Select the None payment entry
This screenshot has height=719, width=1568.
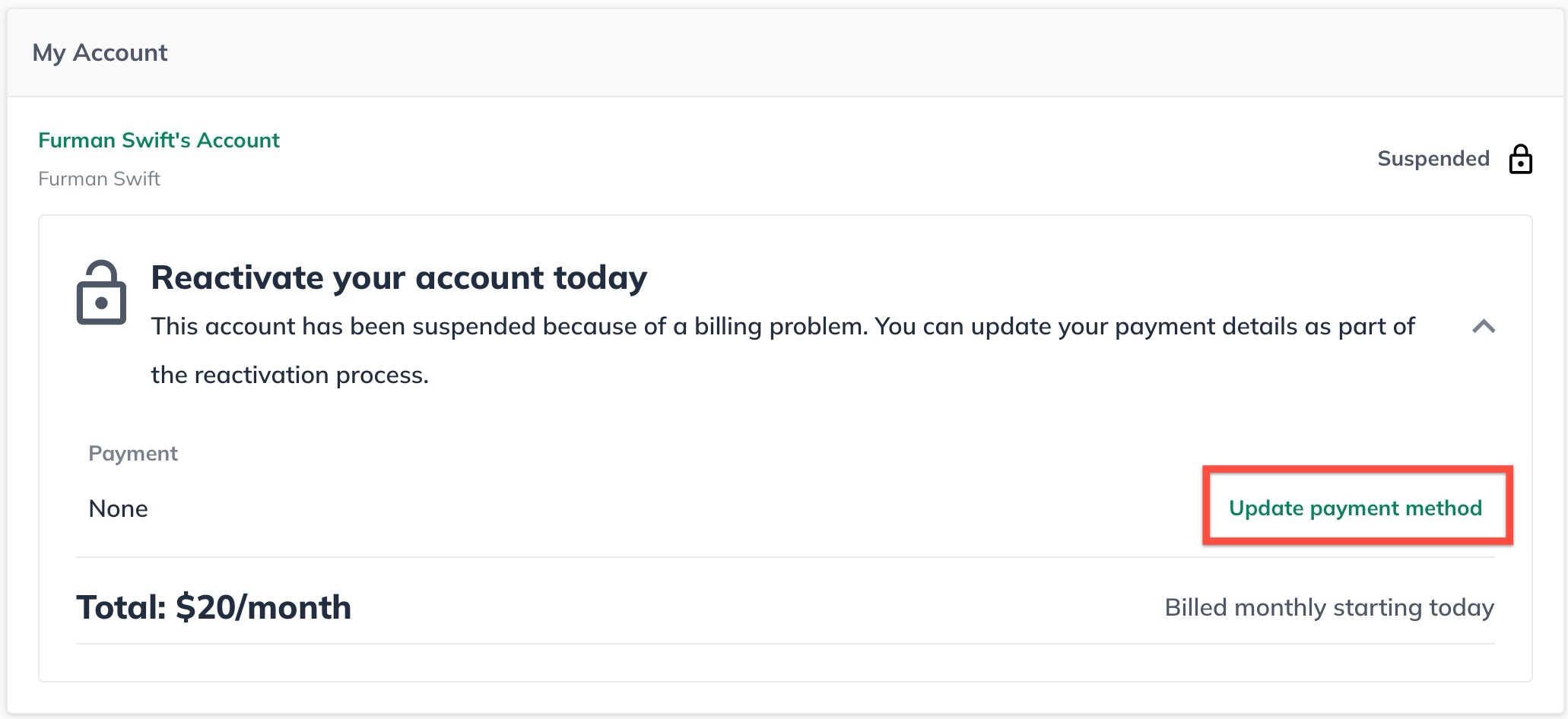tap(118, 508)
